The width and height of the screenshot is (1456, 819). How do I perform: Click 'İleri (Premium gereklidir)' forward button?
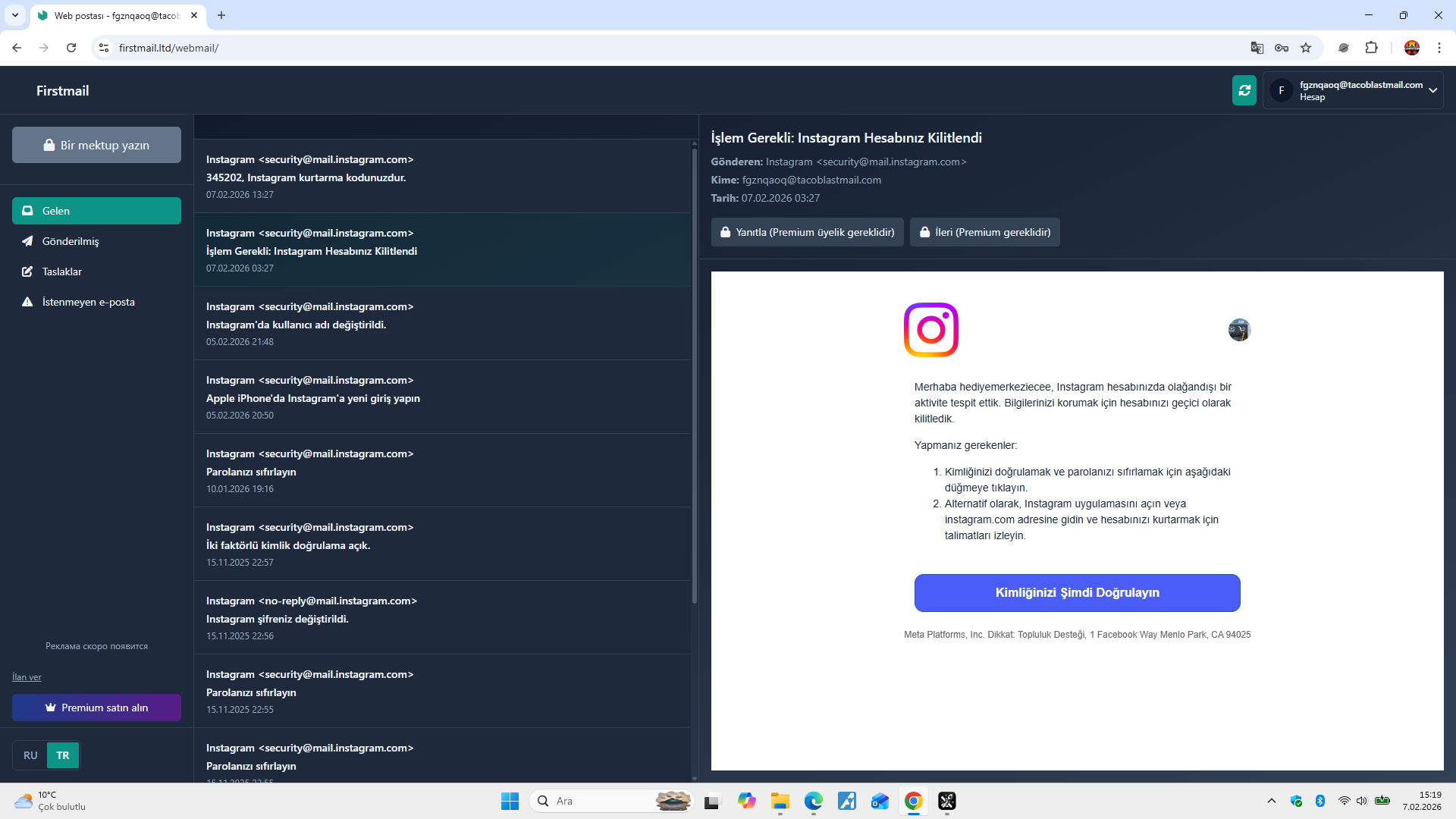tap(984, 232)
